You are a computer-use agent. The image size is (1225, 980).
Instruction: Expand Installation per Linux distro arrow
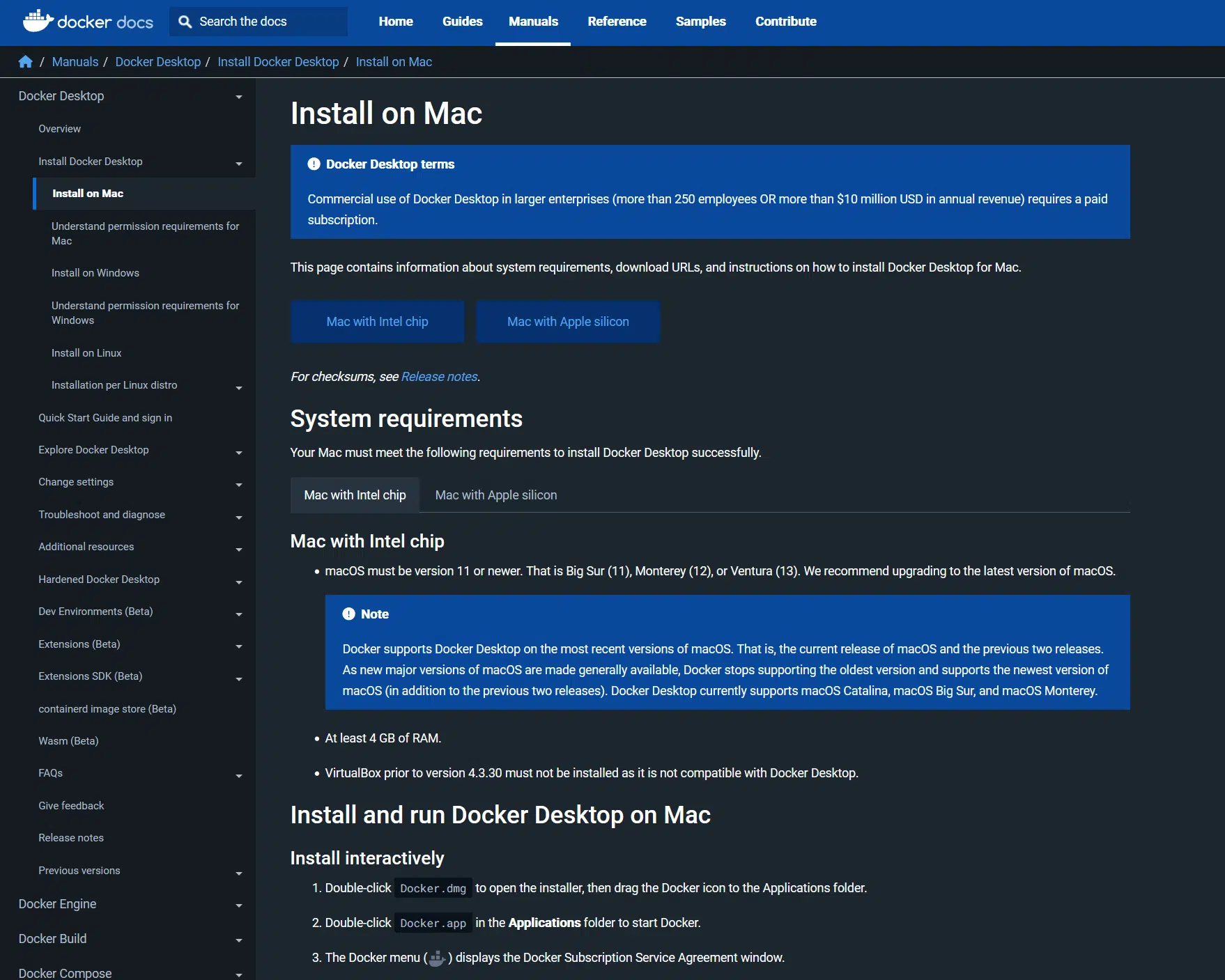coord(239,388)
